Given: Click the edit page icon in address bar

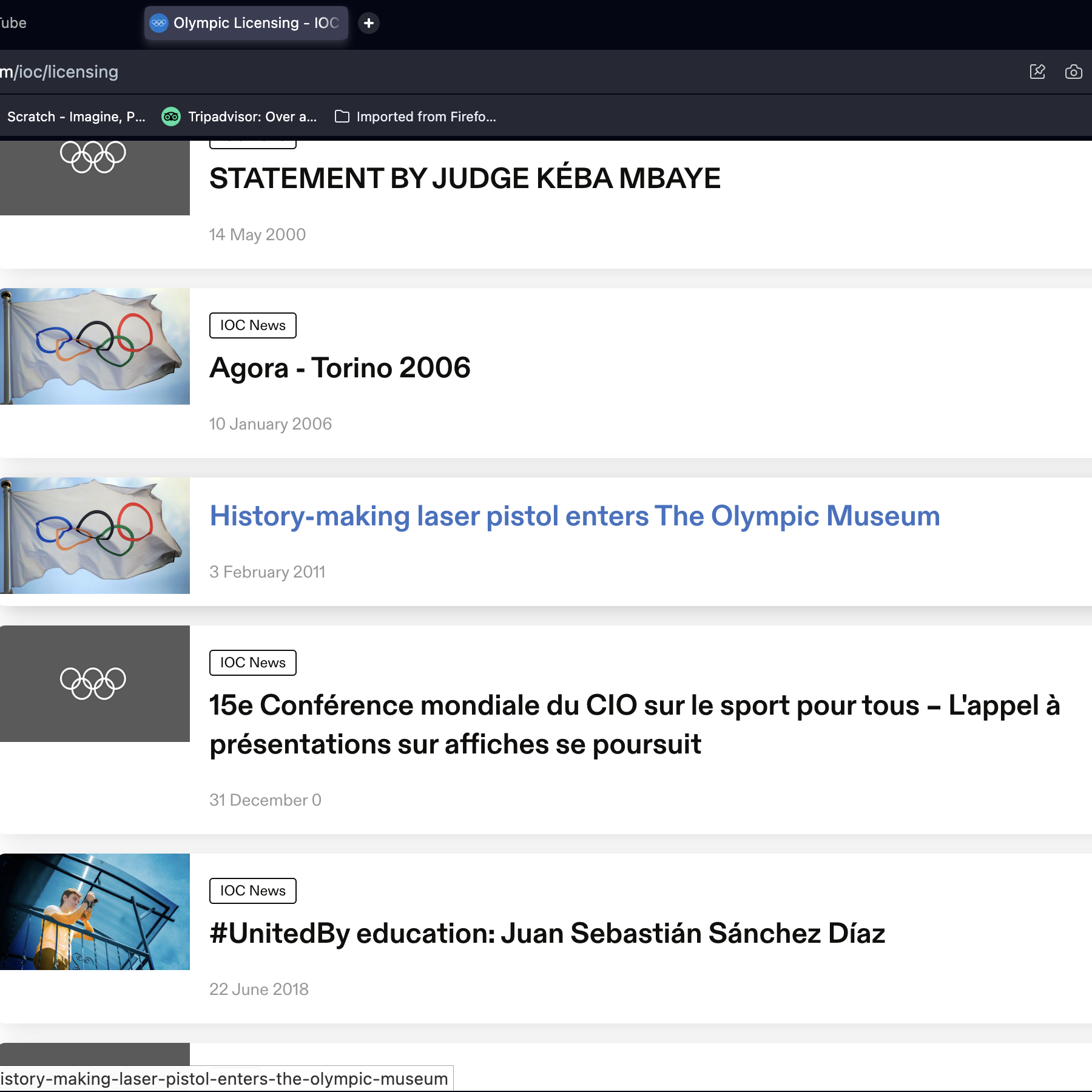Looking at the screenshot, I should [1037, 72].
